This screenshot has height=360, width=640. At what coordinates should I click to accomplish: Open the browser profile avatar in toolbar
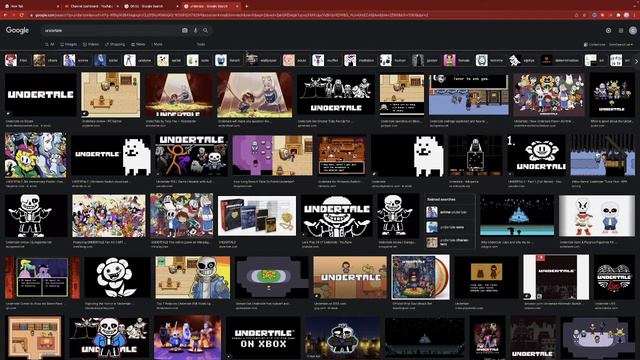point(627,15)
